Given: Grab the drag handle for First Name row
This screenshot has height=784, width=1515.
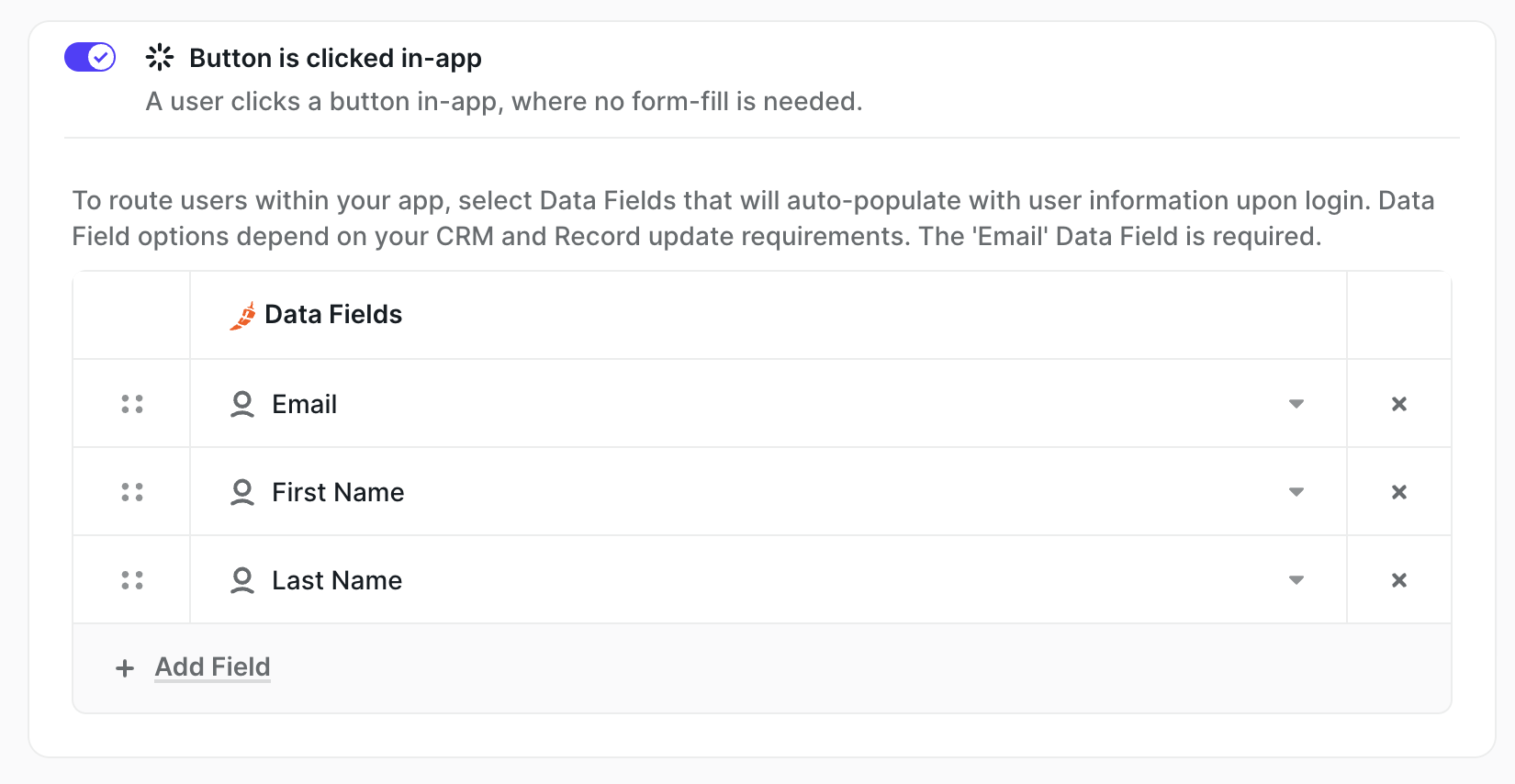Looking at the screenshot, I should [x=132, y=492].
